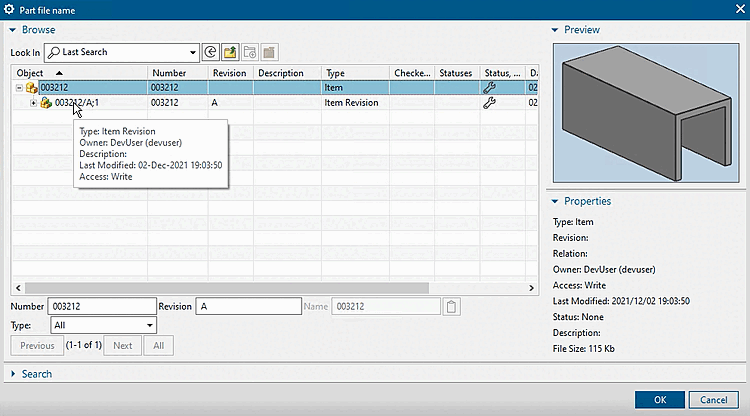Click the Checke... column header

coord(412,73)
